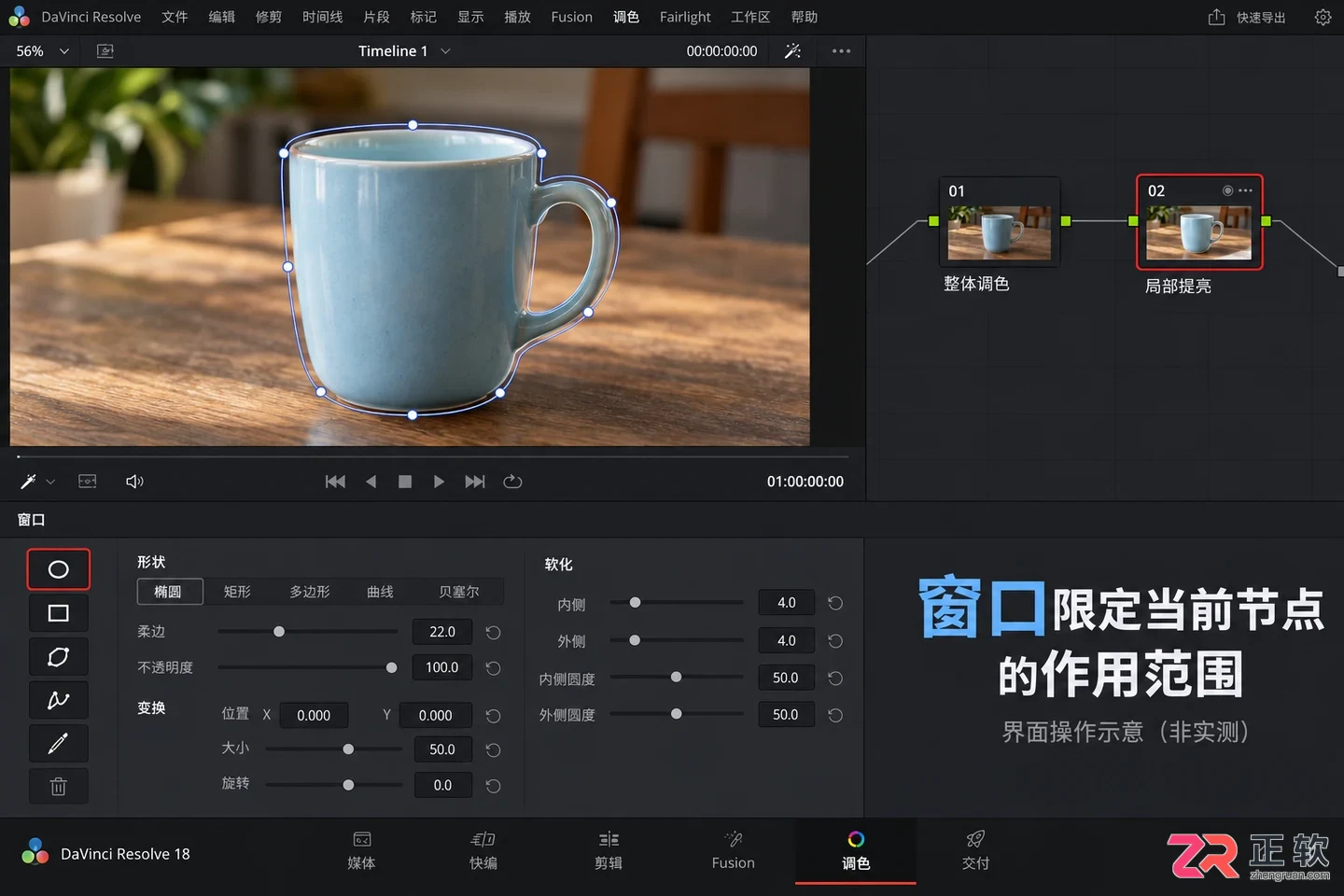Reset the 外侧 softness value
Viewport: 1344px width, 896px height.
point(835,641)
